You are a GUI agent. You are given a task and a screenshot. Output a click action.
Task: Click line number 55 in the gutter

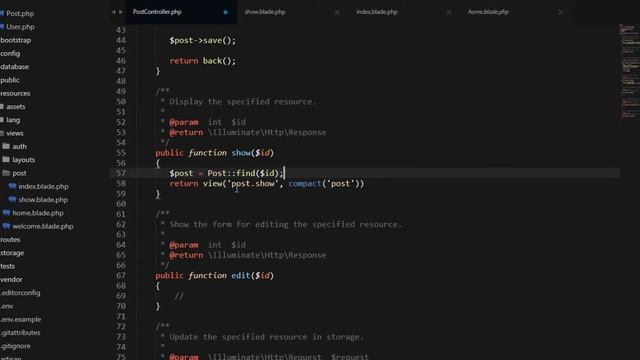coord(121,153)
